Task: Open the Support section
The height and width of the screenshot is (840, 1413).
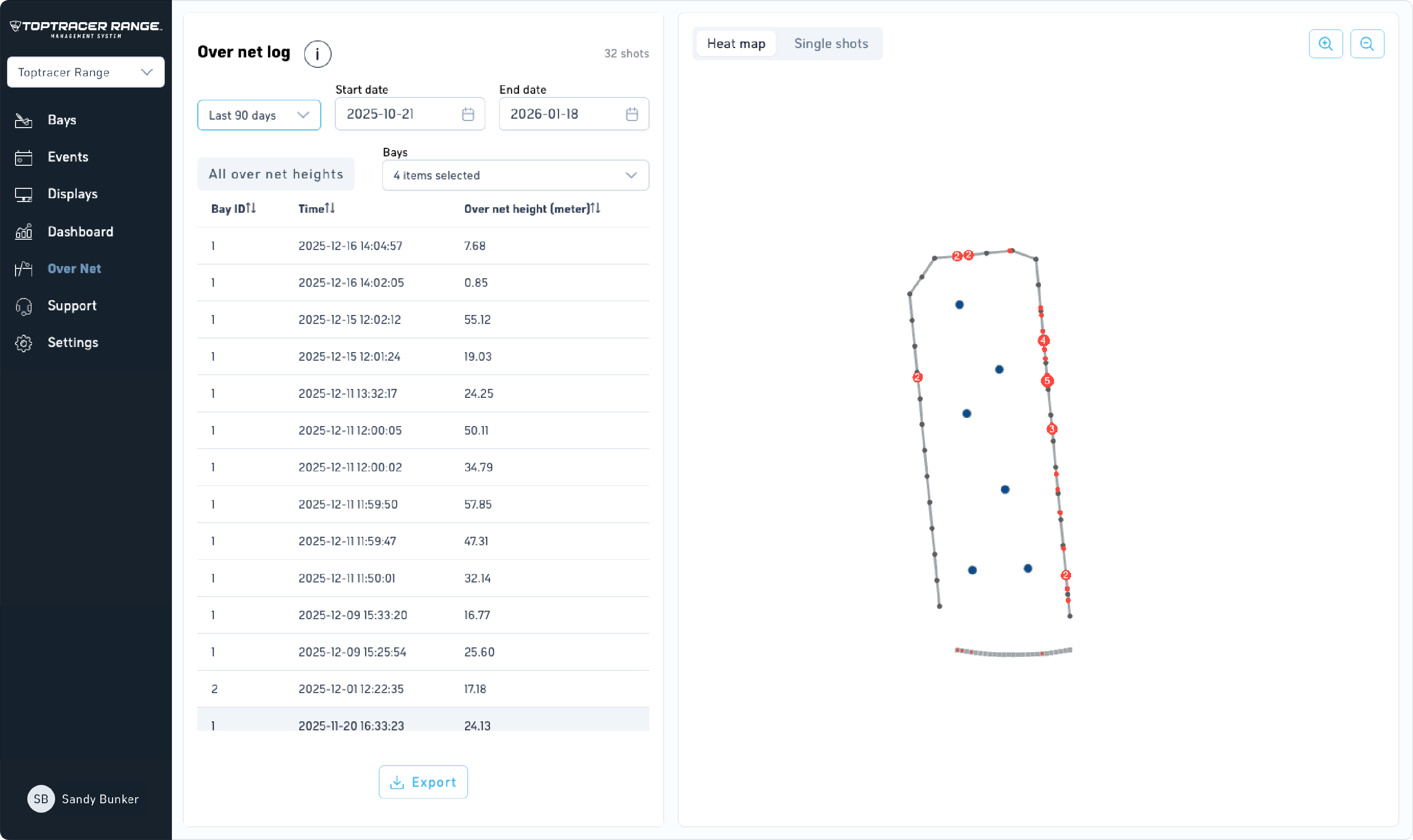Action: click(71, 306)
